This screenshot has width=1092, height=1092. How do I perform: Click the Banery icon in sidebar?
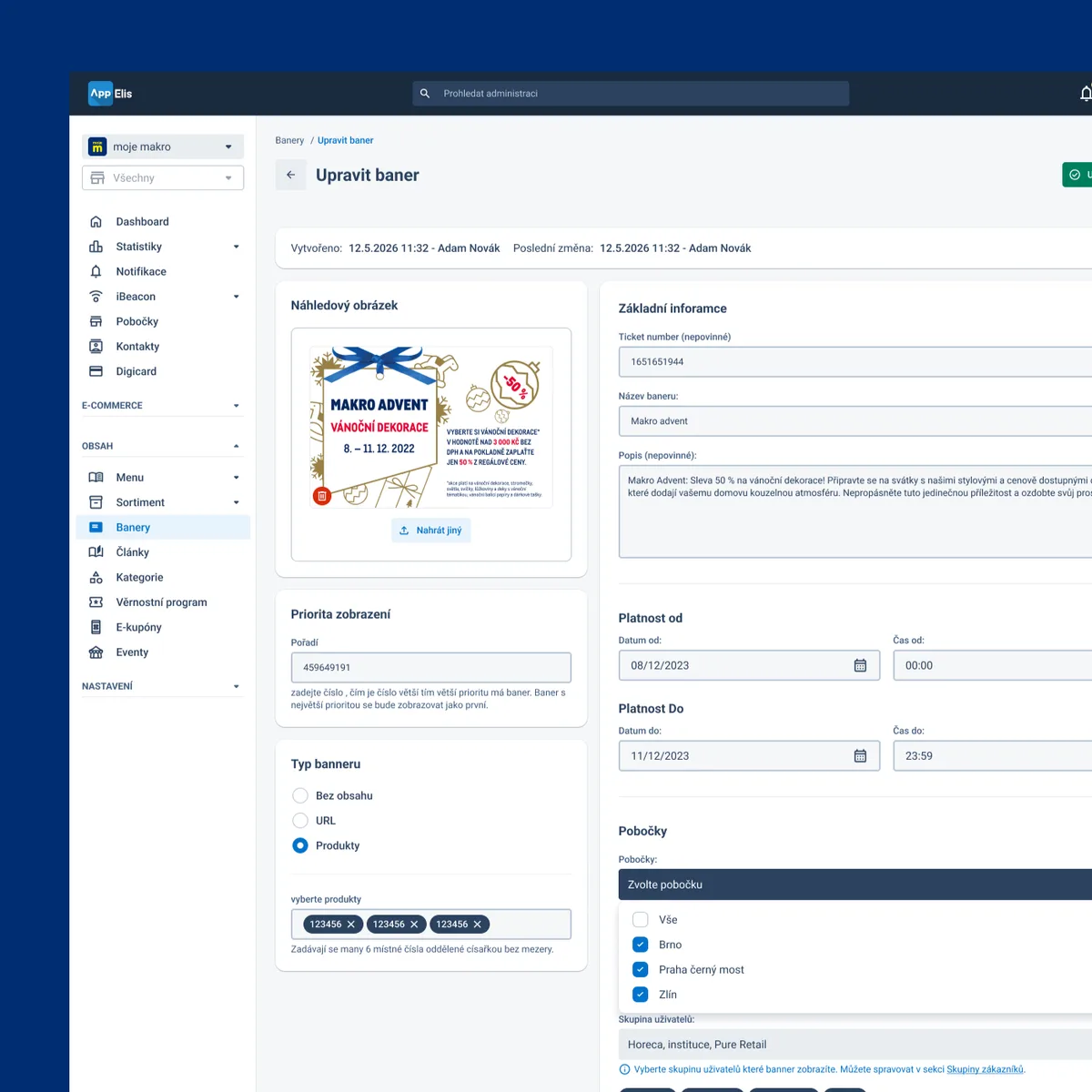[x=96, y=527]
